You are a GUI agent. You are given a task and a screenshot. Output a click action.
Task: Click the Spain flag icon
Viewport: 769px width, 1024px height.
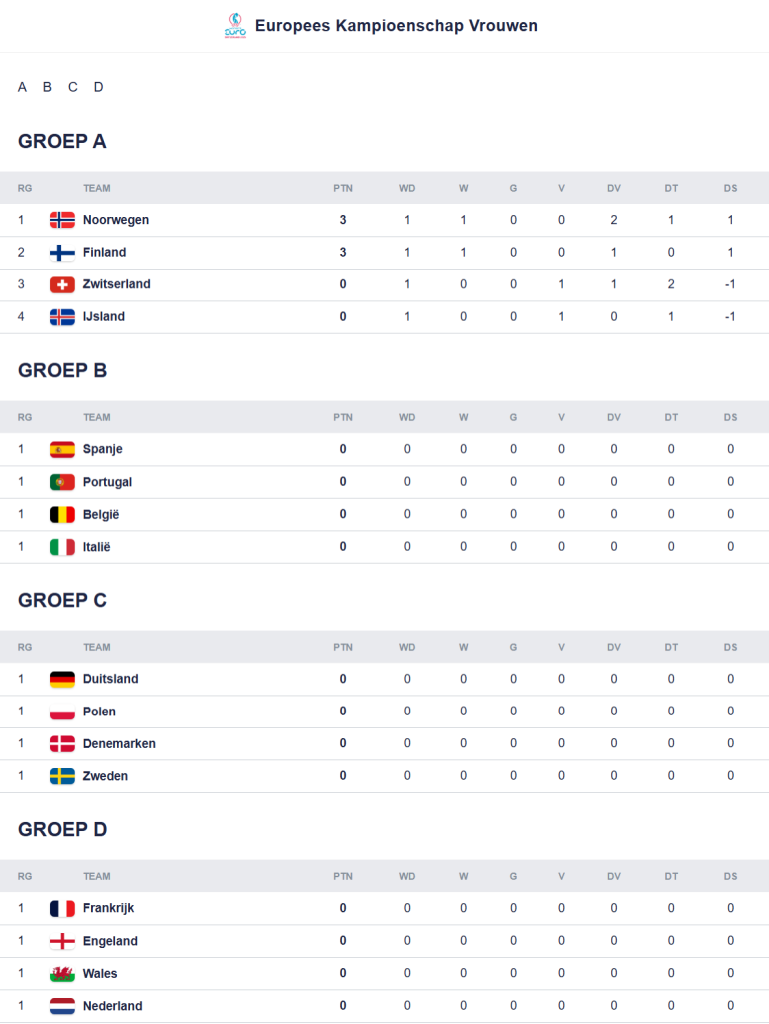pos(62,449)
